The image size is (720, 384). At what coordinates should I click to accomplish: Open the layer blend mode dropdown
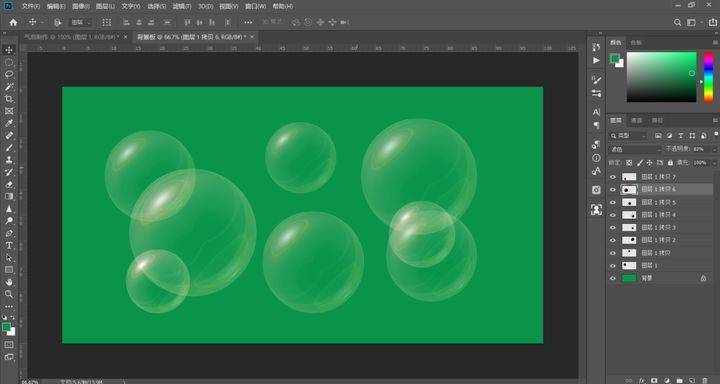point(635,149)
